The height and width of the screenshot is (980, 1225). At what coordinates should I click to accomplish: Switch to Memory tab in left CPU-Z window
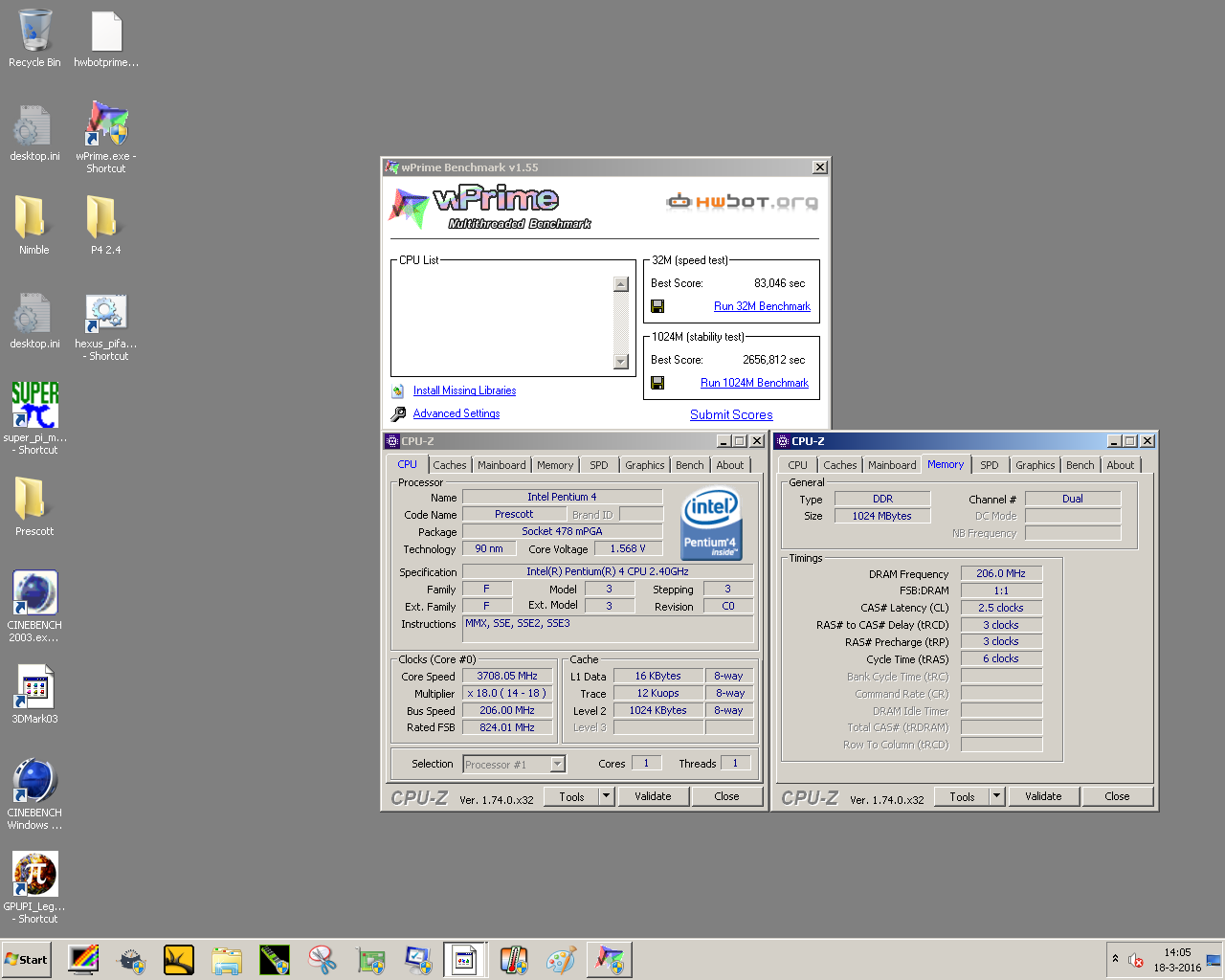click(555, 465)
